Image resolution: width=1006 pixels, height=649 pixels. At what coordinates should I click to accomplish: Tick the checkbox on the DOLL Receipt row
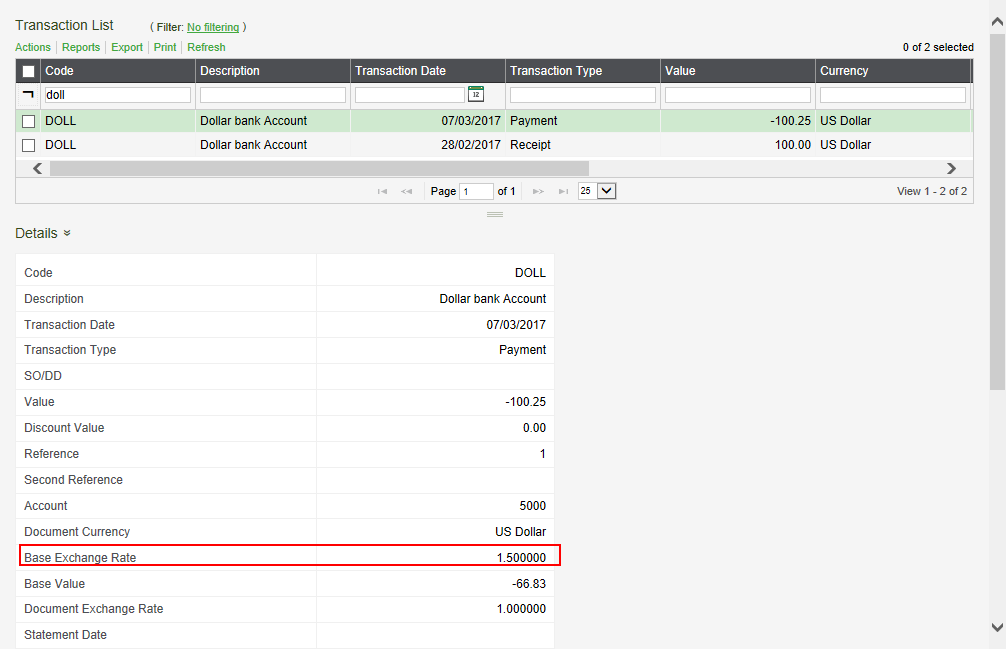tap(27, 144)
